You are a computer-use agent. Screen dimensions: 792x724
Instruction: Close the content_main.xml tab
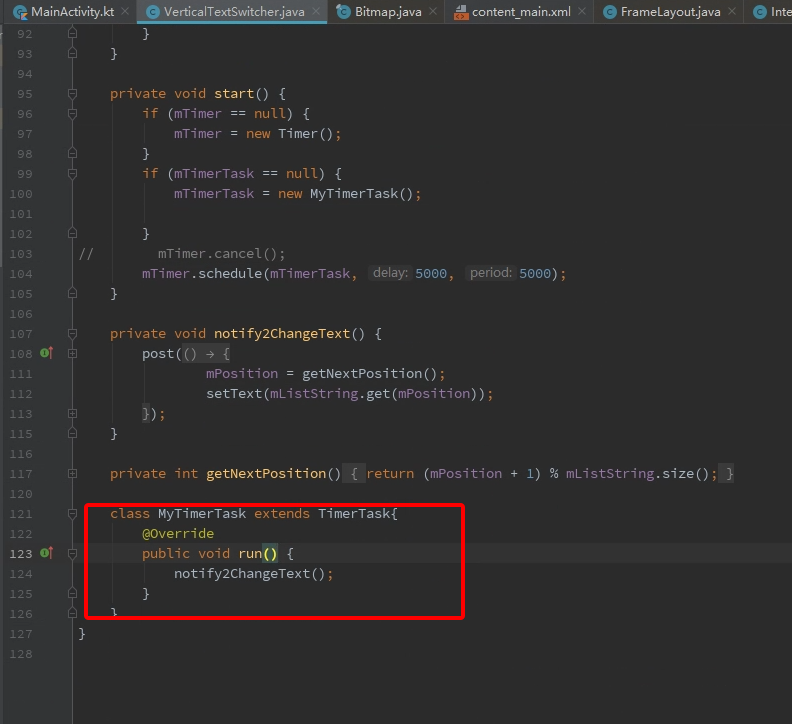pyautogui.click(x=582, y=11)
